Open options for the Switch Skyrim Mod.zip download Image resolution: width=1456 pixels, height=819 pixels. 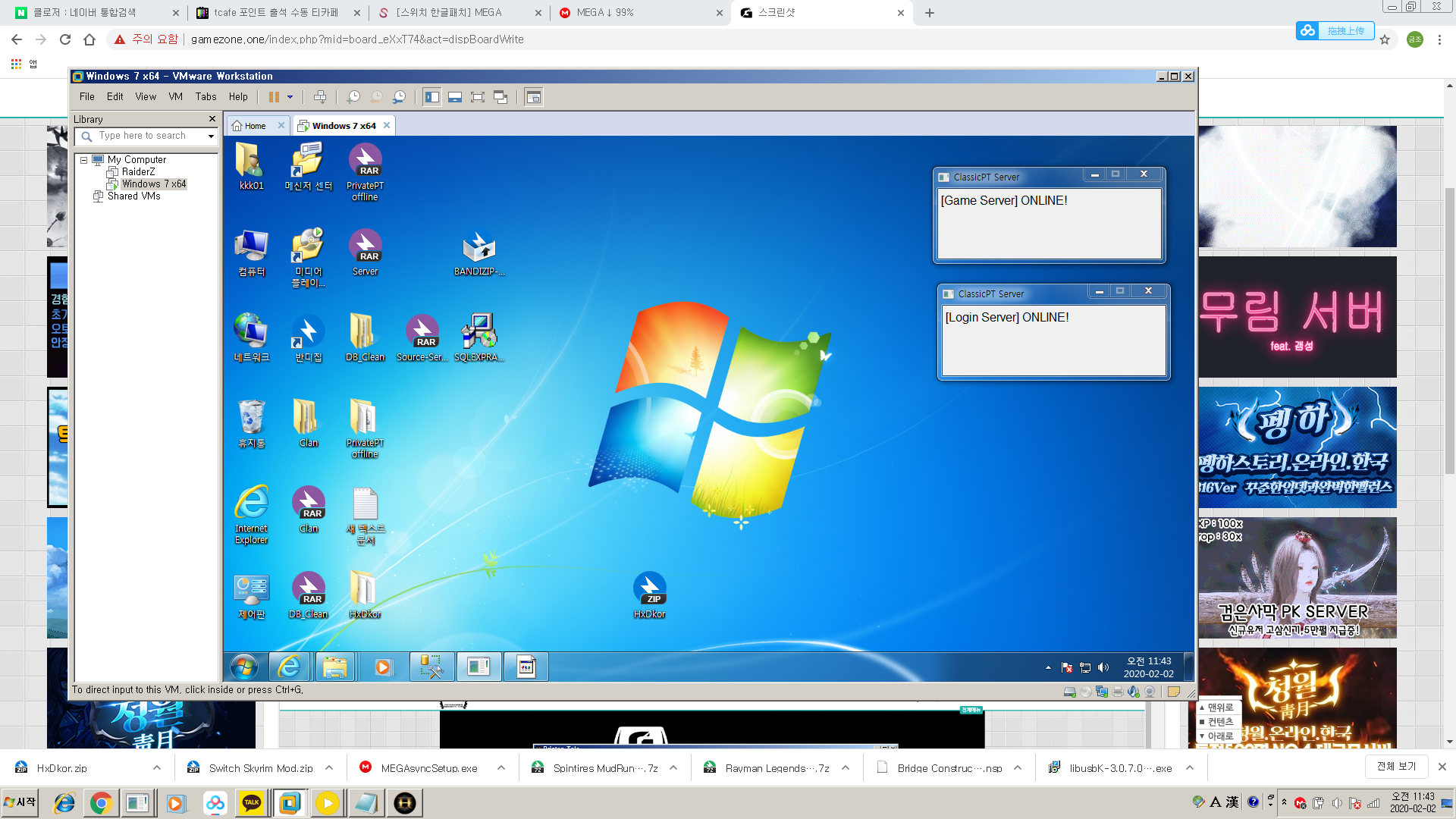click(329, 767)
